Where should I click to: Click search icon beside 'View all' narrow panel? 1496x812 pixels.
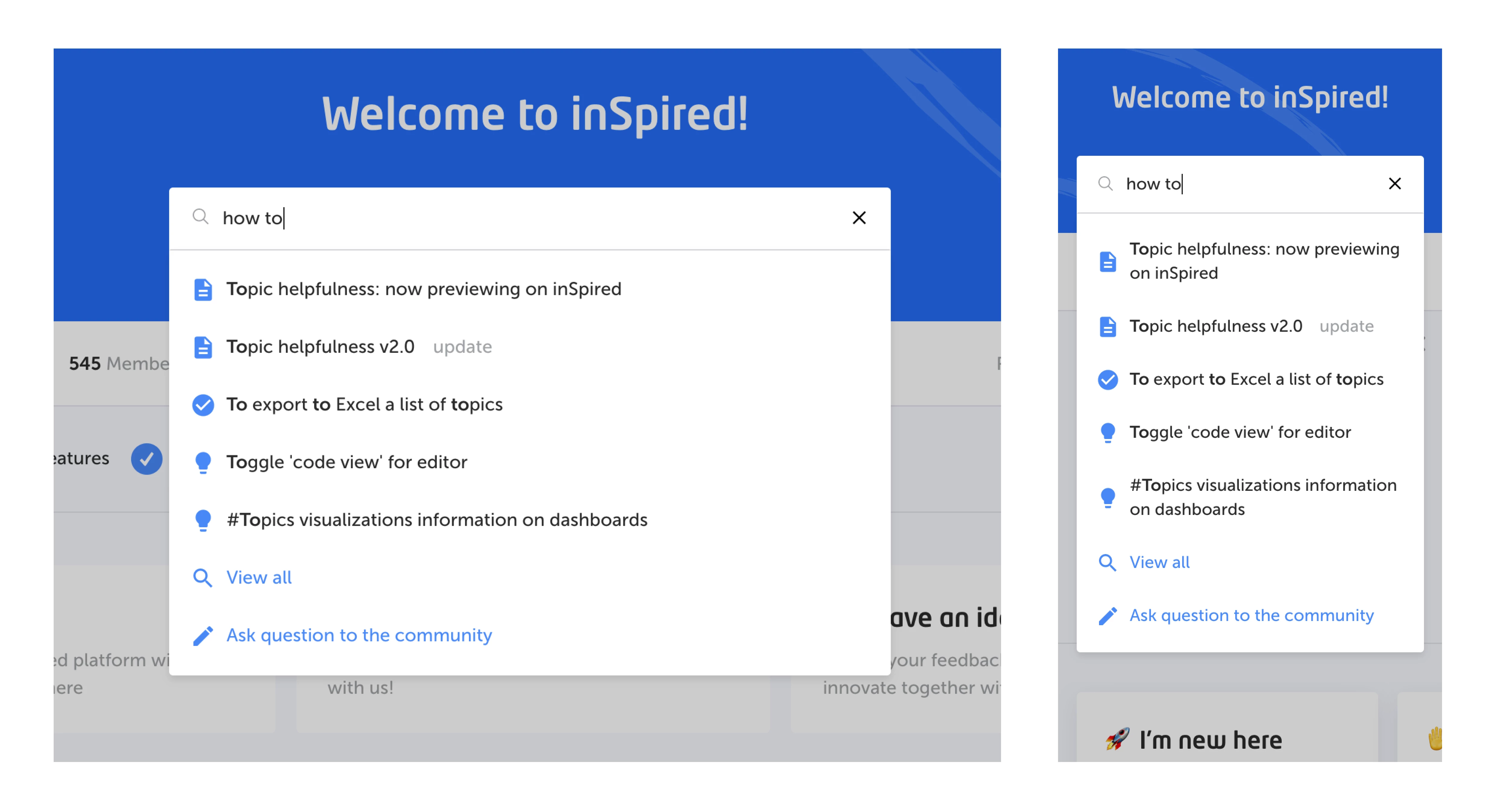pyautogui.click(x=1107, y=563)
